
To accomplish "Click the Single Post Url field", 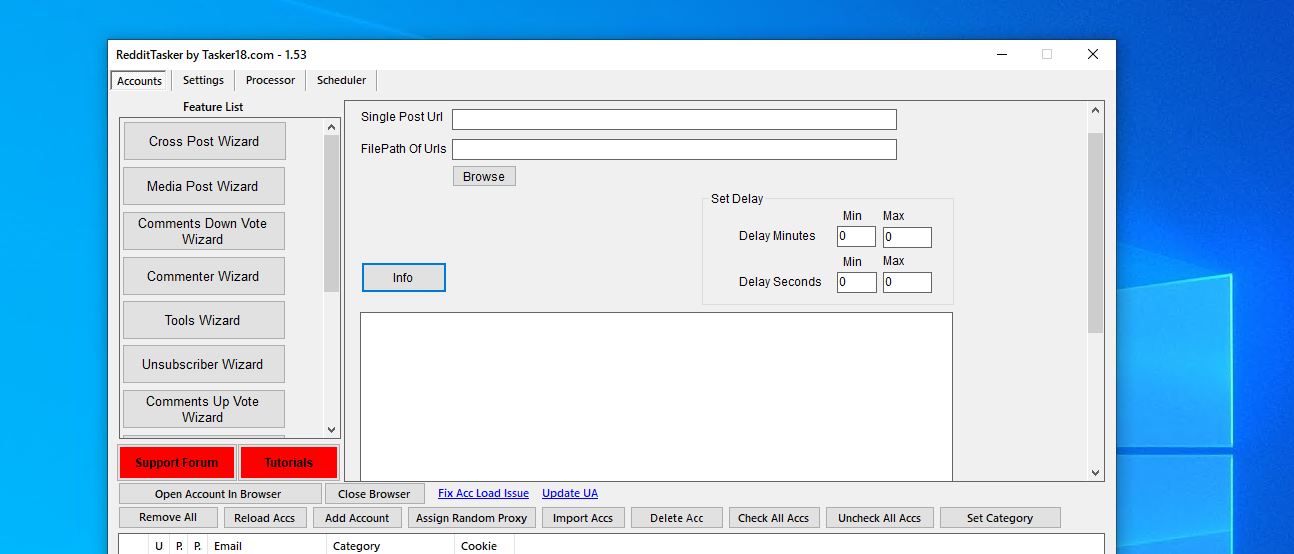I will click(674, 119).
